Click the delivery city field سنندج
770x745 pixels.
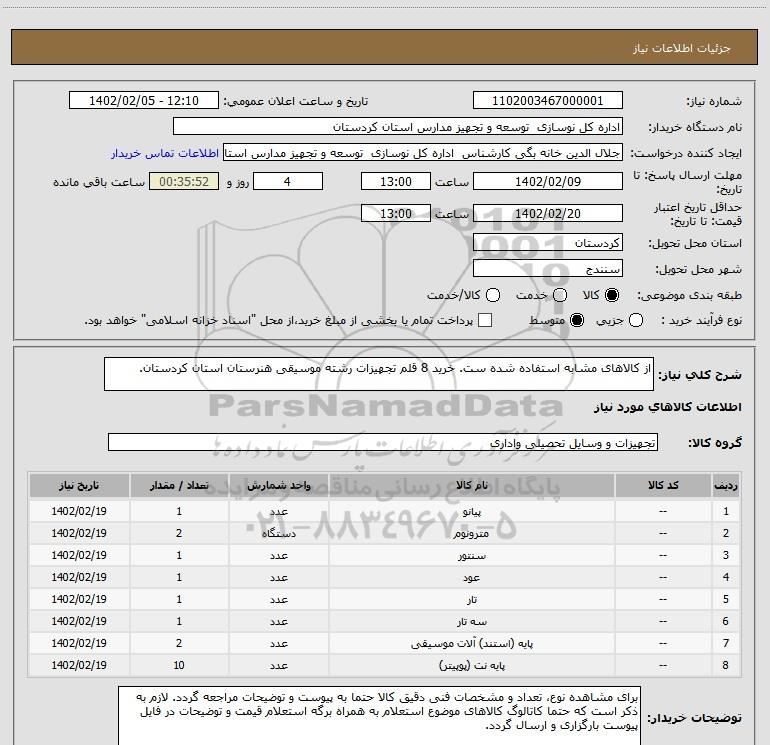coord(548,269)
